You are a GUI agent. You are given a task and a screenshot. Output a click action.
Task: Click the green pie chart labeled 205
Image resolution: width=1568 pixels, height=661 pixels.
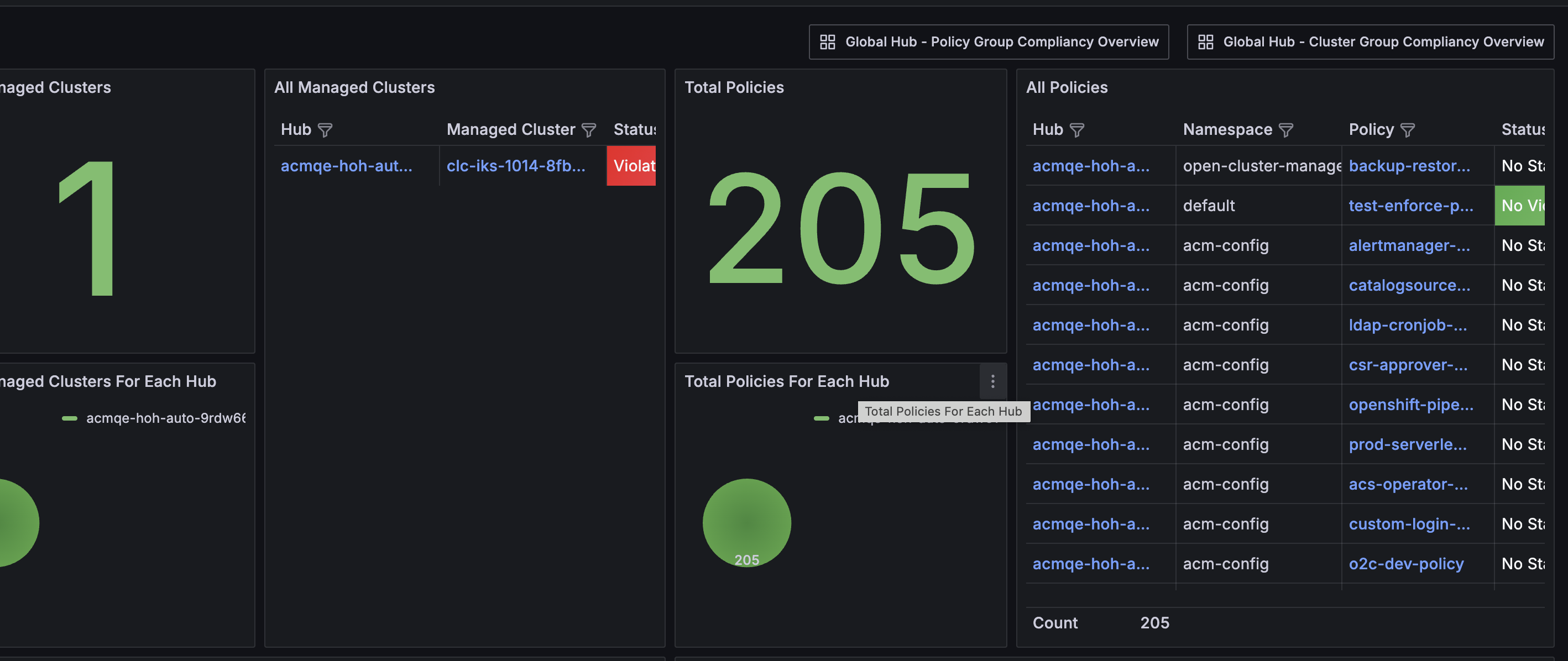point(746,522)
